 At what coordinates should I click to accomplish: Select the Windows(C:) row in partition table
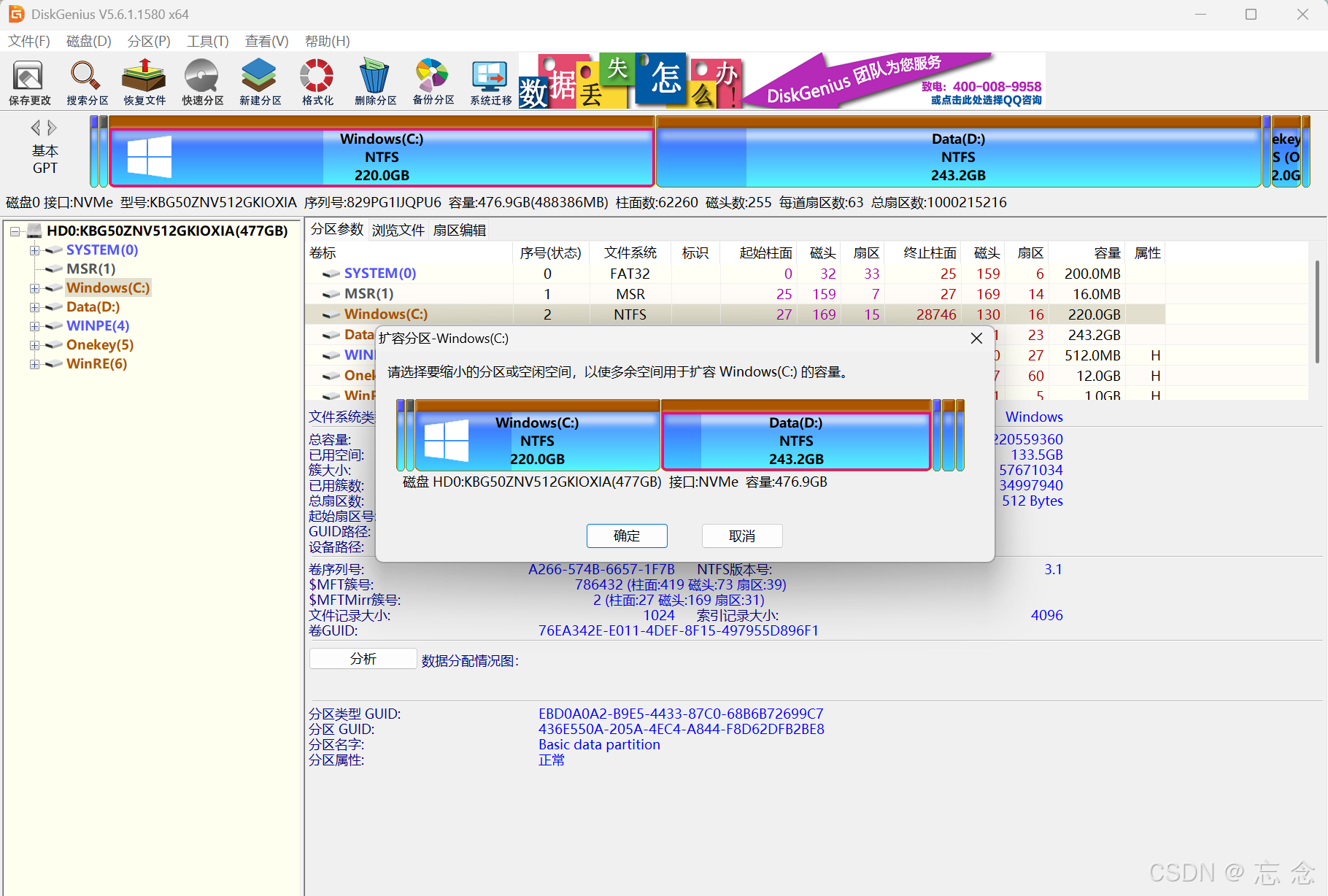pyautogui.click(x=734, y=314)
